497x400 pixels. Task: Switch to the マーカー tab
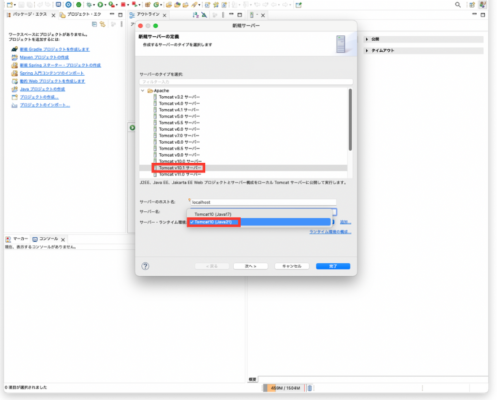(17, 239)
